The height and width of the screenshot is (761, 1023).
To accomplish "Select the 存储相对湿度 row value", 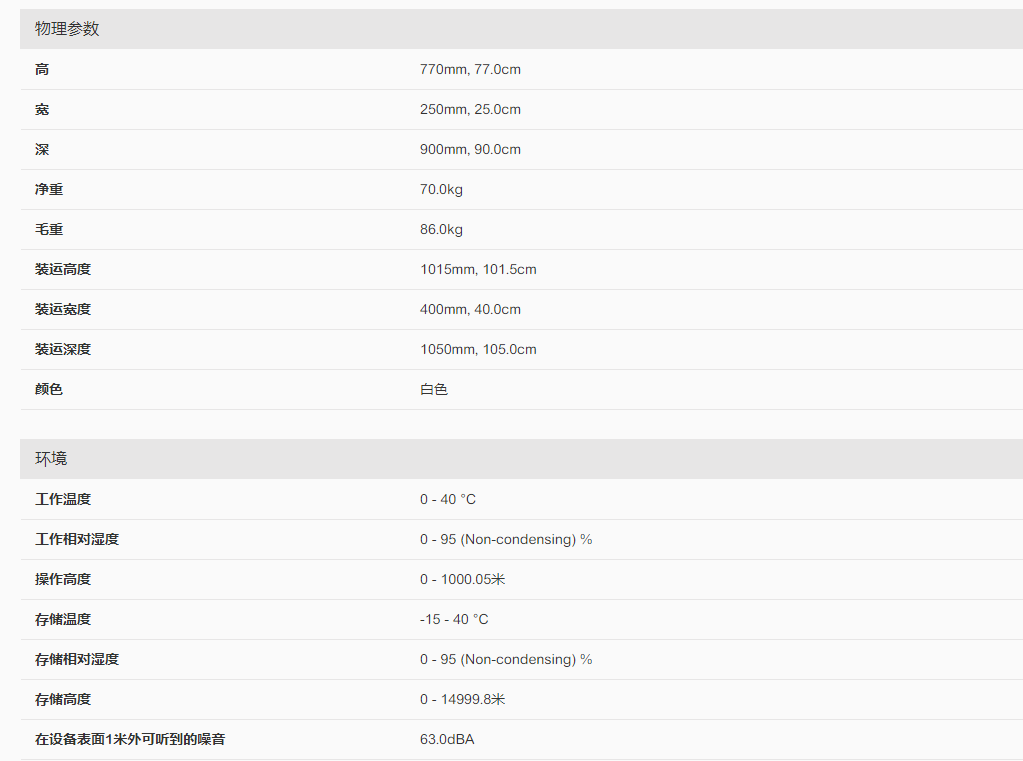I will [506, 659].
